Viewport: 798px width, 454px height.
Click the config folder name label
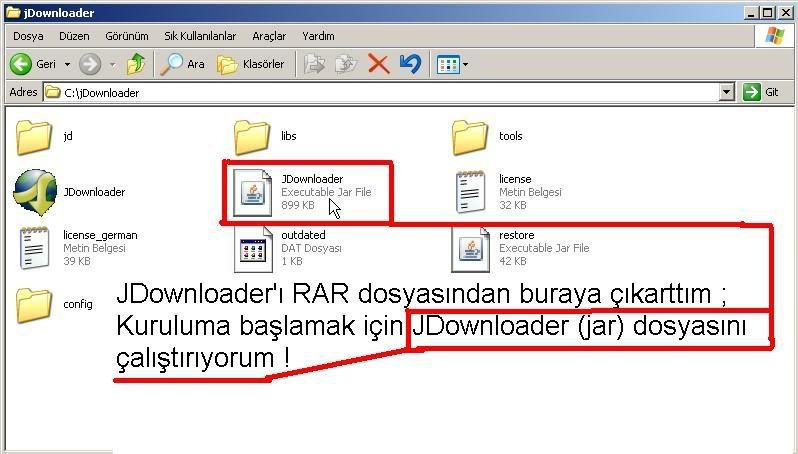coord(78,304)
